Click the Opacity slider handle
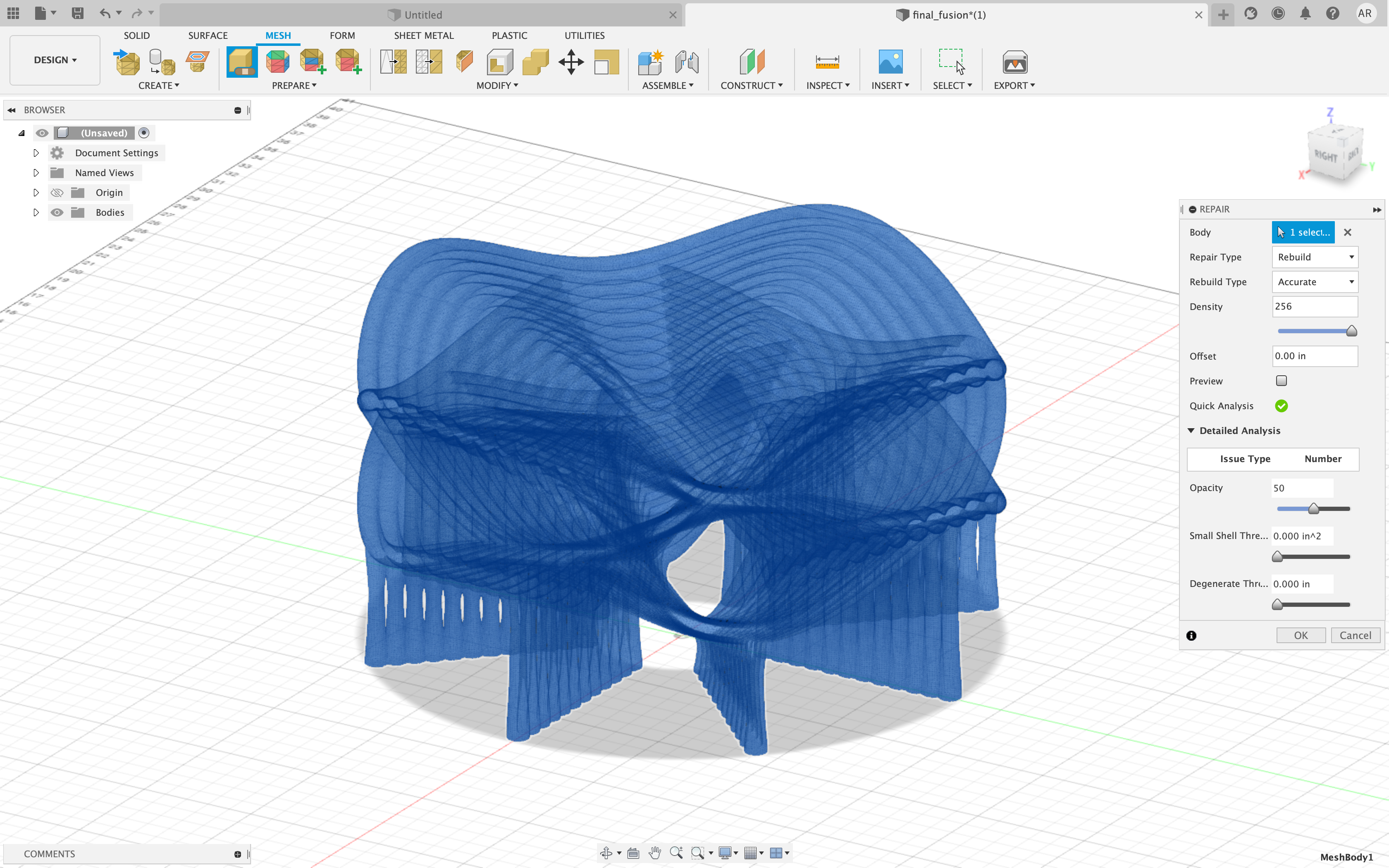Viewport: 1389px width, 868px height. (1313, 509)
